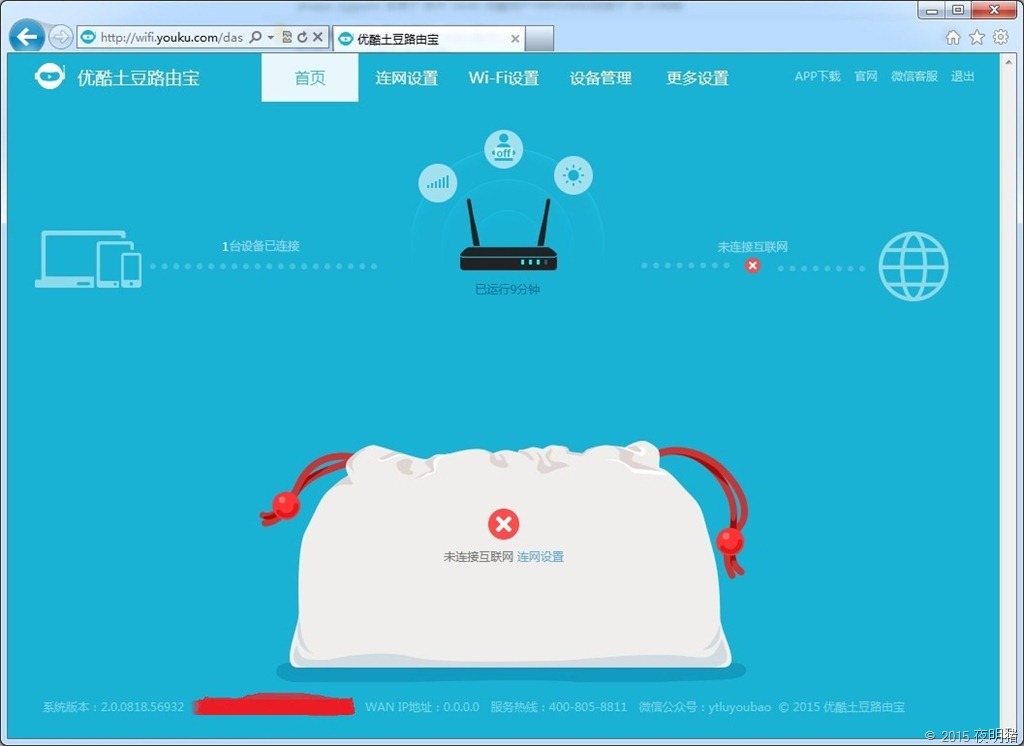The image size is (1024, 746).
Task: Open the 首页 home tab
Action: point(310,78)
